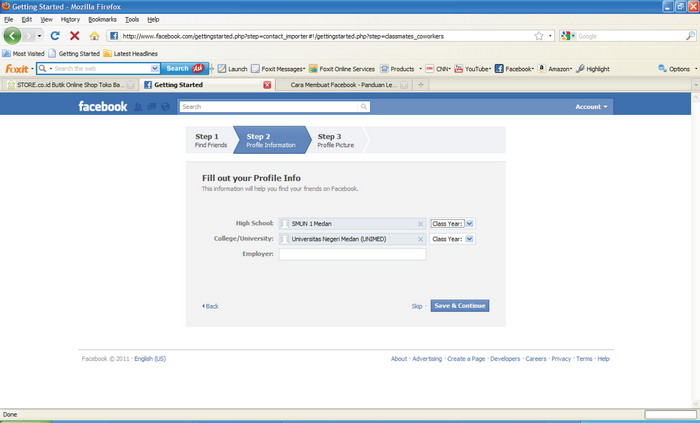Click the Launch toolbar item
This screenshot has width=700, height=423.
tap(232, 69)
